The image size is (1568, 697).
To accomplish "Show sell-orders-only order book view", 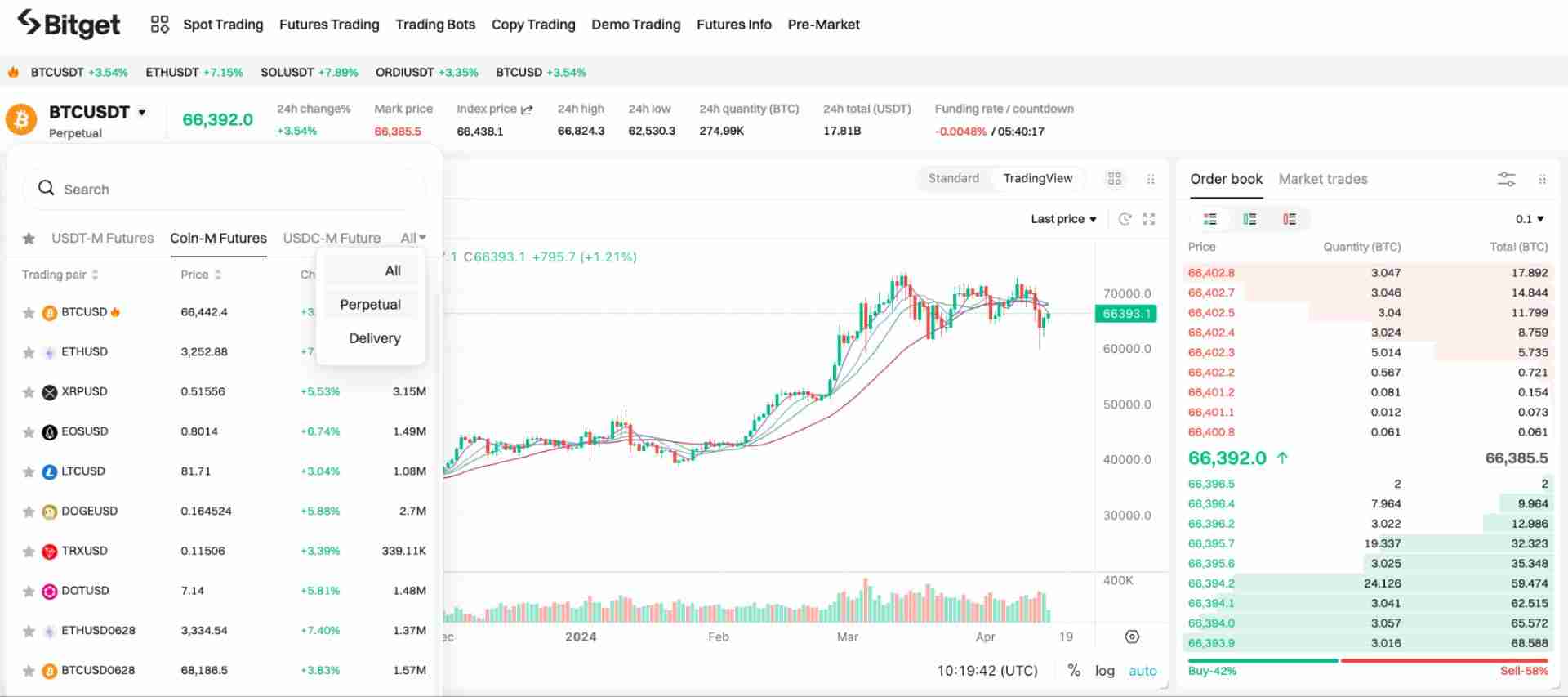I will pos(1290,219).
